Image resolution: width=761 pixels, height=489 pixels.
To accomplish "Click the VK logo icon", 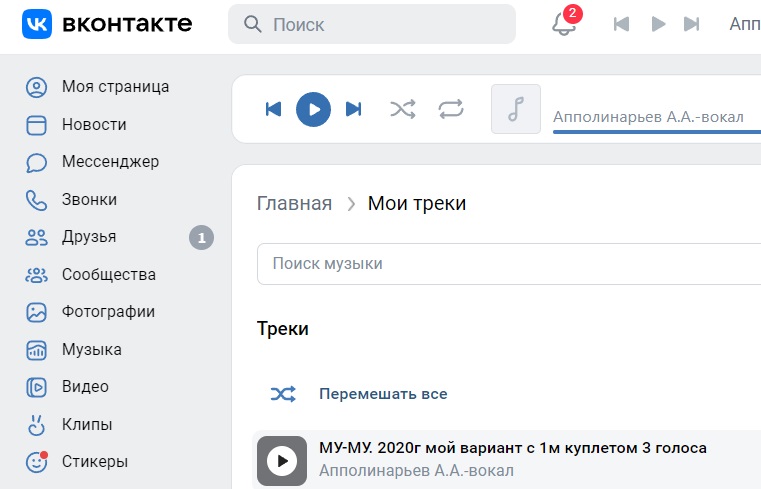I will pyautogui.click(x=37, y=24).
